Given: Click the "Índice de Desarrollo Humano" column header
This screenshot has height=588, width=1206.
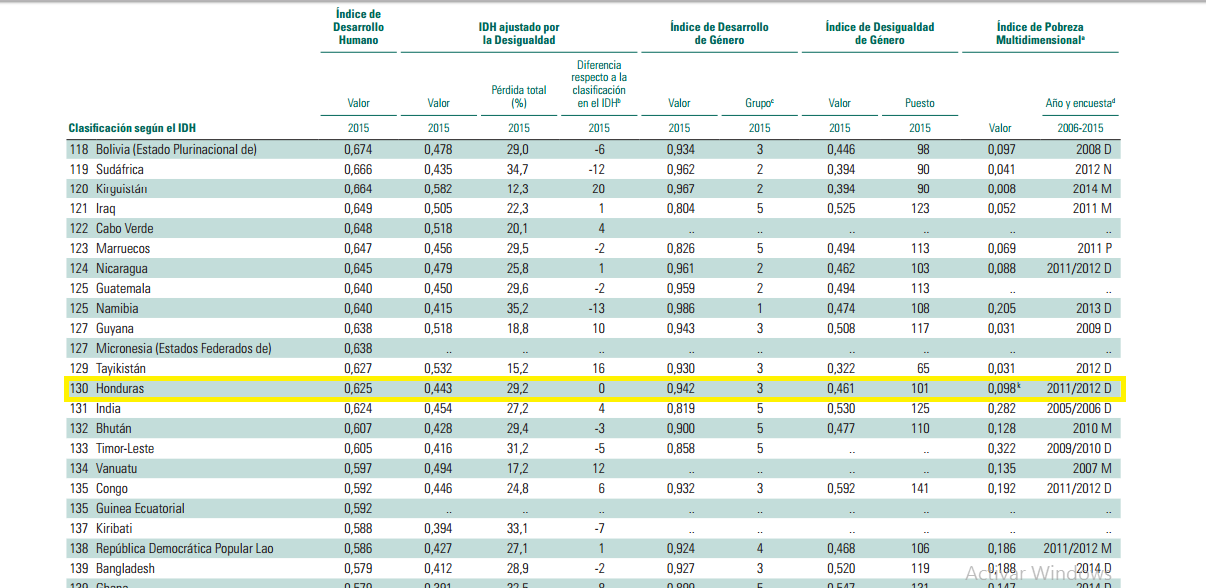Looking at the screenshot, I should point(358,27).
